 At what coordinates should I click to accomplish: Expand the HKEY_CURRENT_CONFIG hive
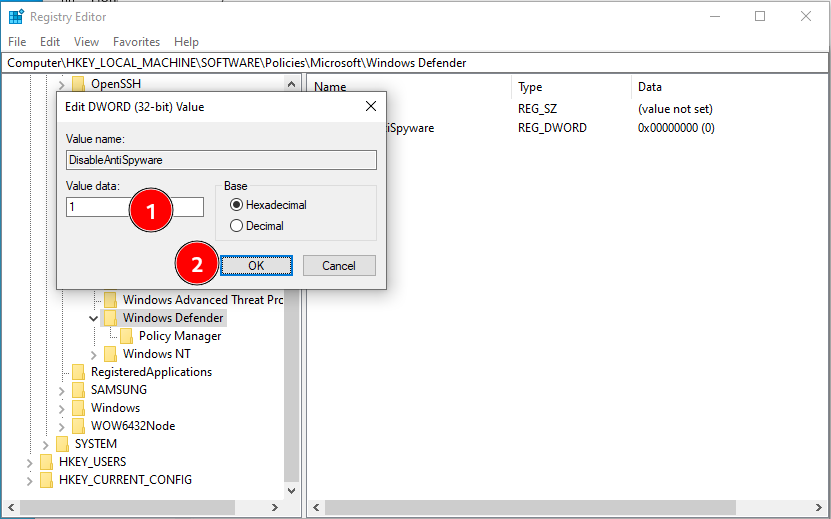coord(30,480)
